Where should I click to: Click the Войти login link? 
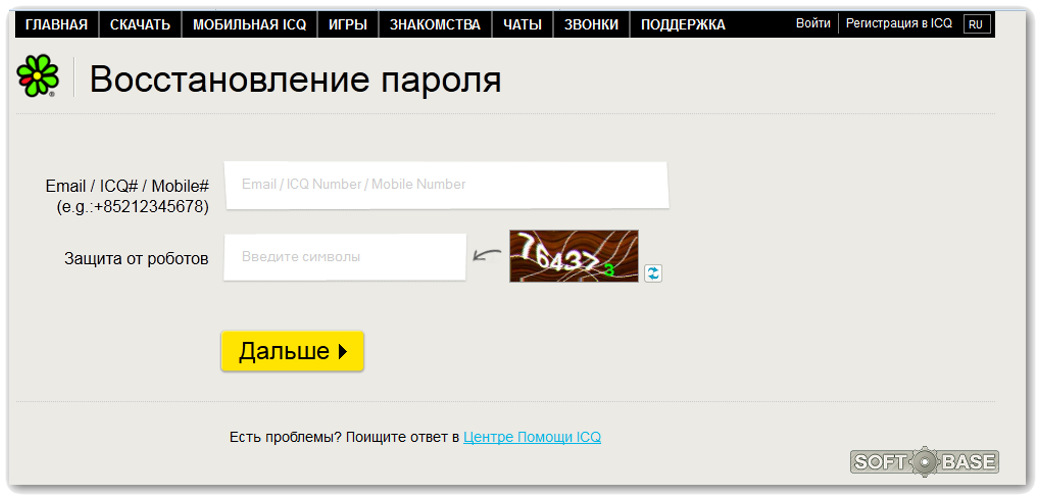click(x=813, y=23)
